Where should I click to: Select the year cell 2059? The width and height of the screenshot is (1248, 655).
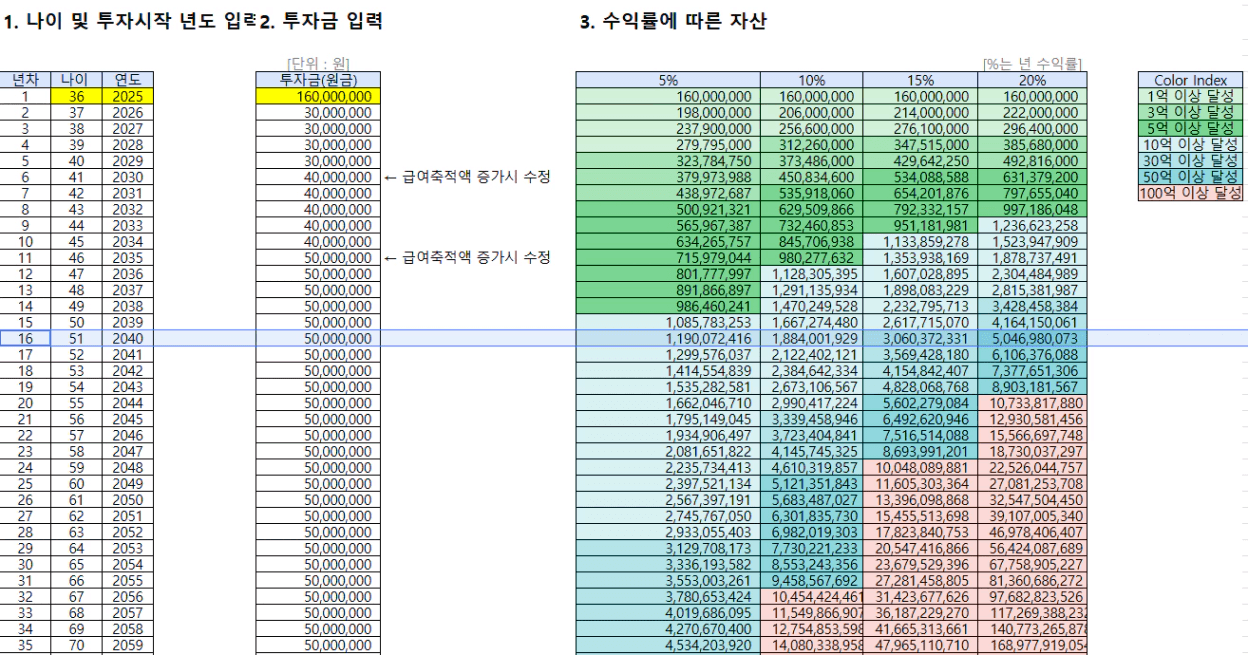127,643
